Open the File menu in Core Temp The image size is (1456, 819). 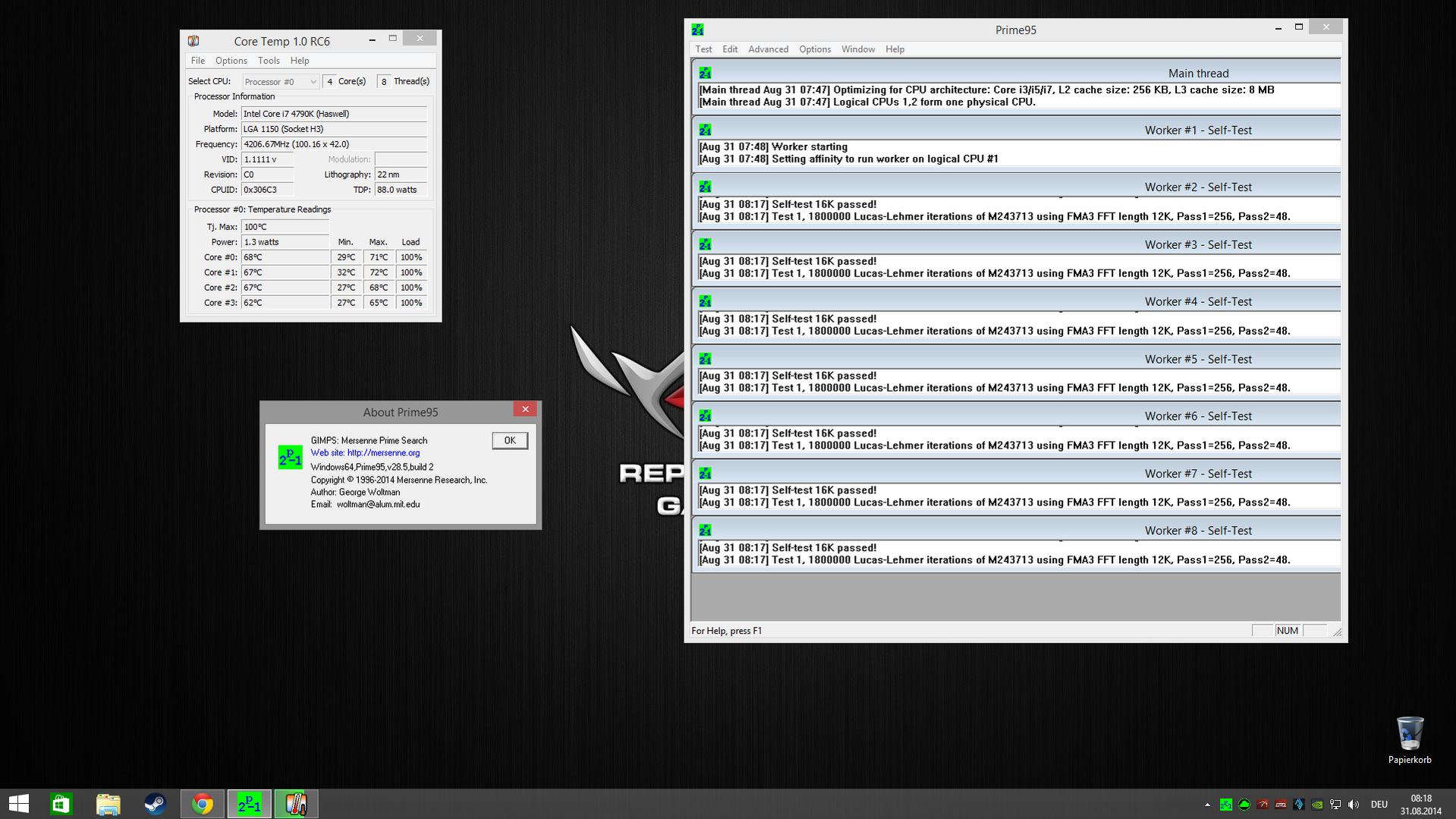tap(198, 61)
